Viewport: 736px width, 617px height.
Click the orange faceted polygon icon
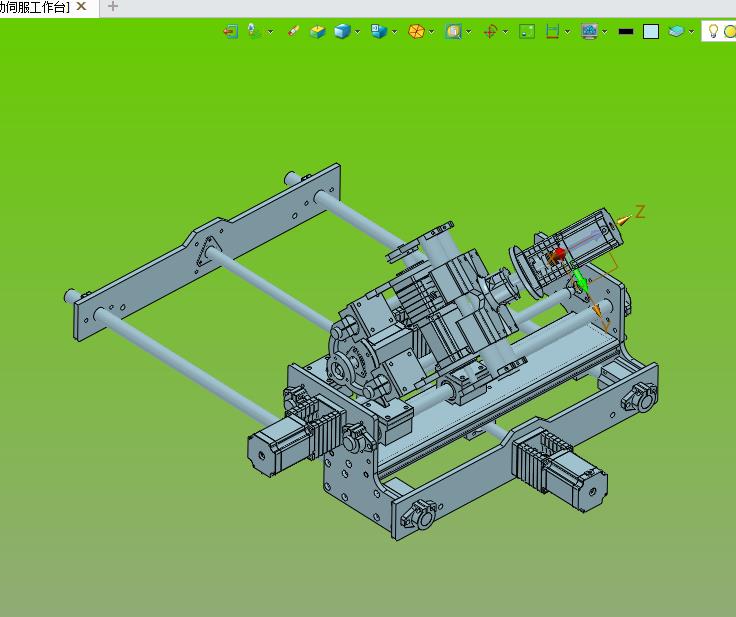(x=416, y=31)
